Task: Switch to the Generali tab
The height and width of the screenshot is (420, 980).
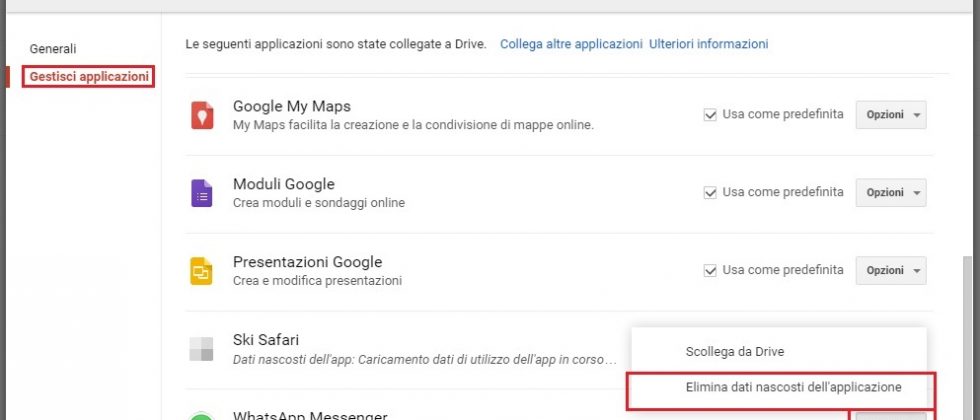Action: coord(53,48)
